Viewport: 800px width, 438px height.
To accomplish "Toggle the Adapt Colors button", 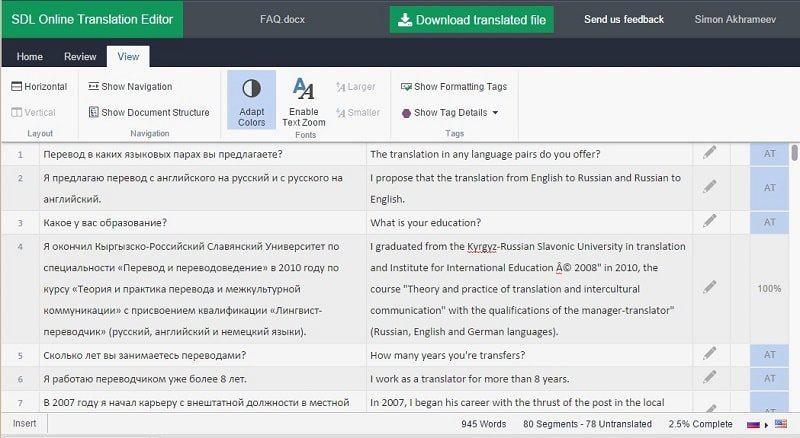I will coord(252,100).
